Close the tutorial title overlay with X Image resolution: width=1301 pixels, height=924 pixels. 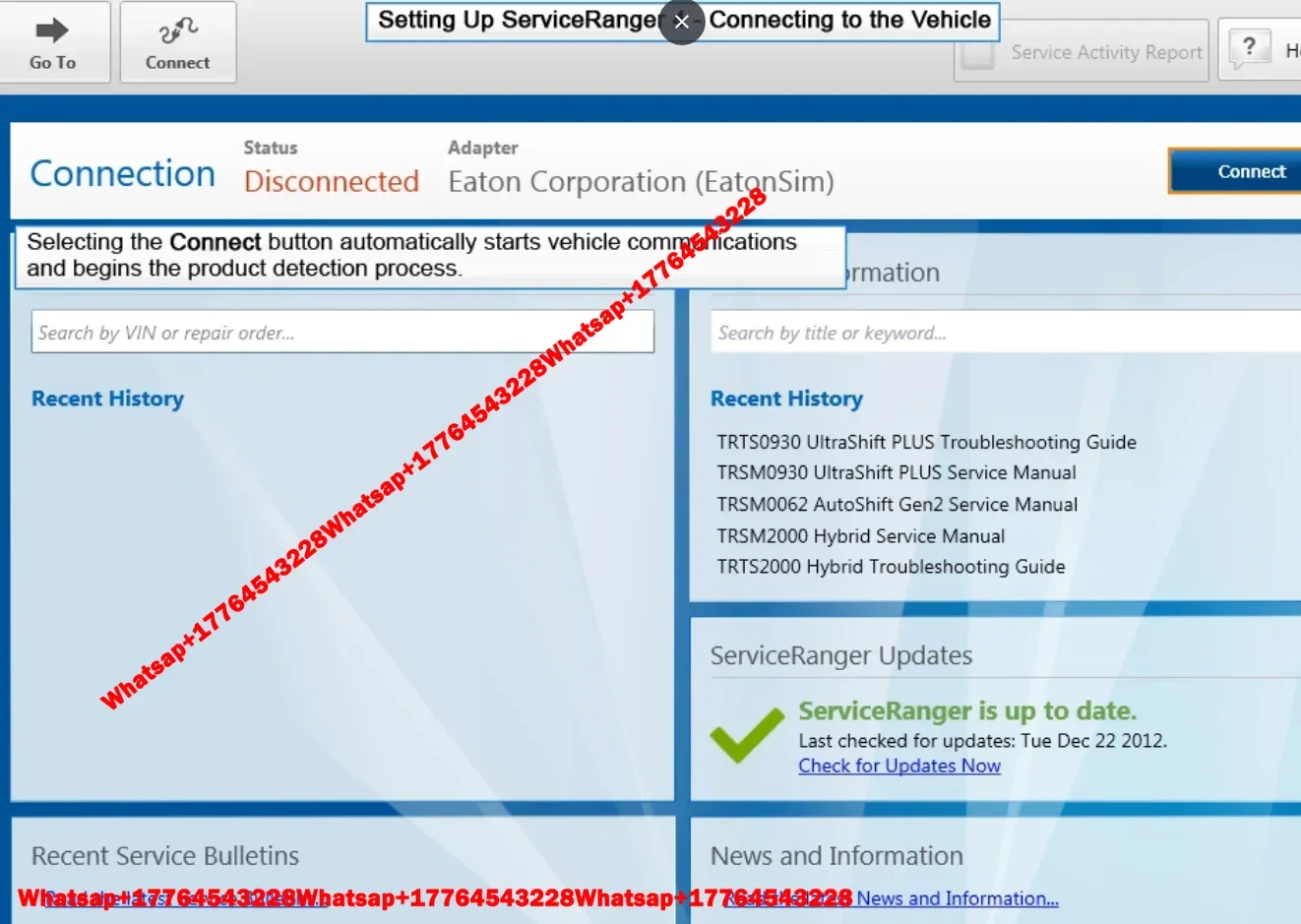[x=682, y=22]
